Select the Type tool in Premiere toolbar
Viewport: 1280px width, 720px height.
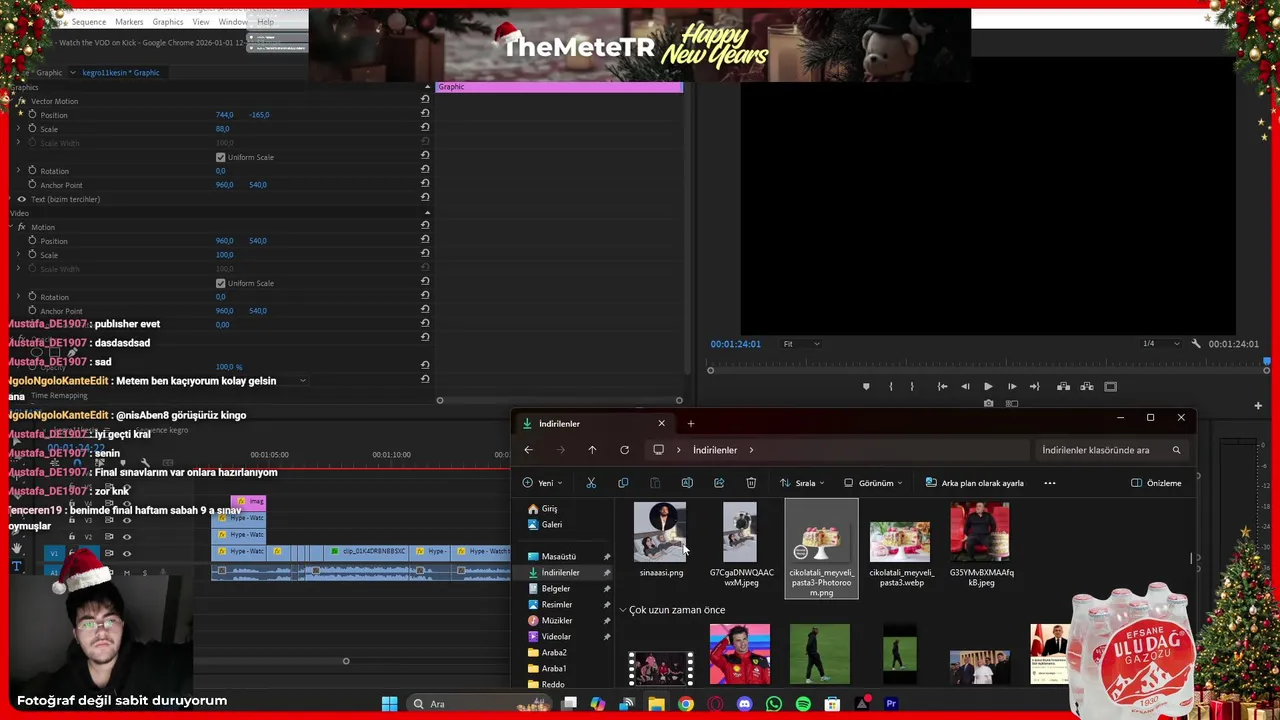[16, 566]
